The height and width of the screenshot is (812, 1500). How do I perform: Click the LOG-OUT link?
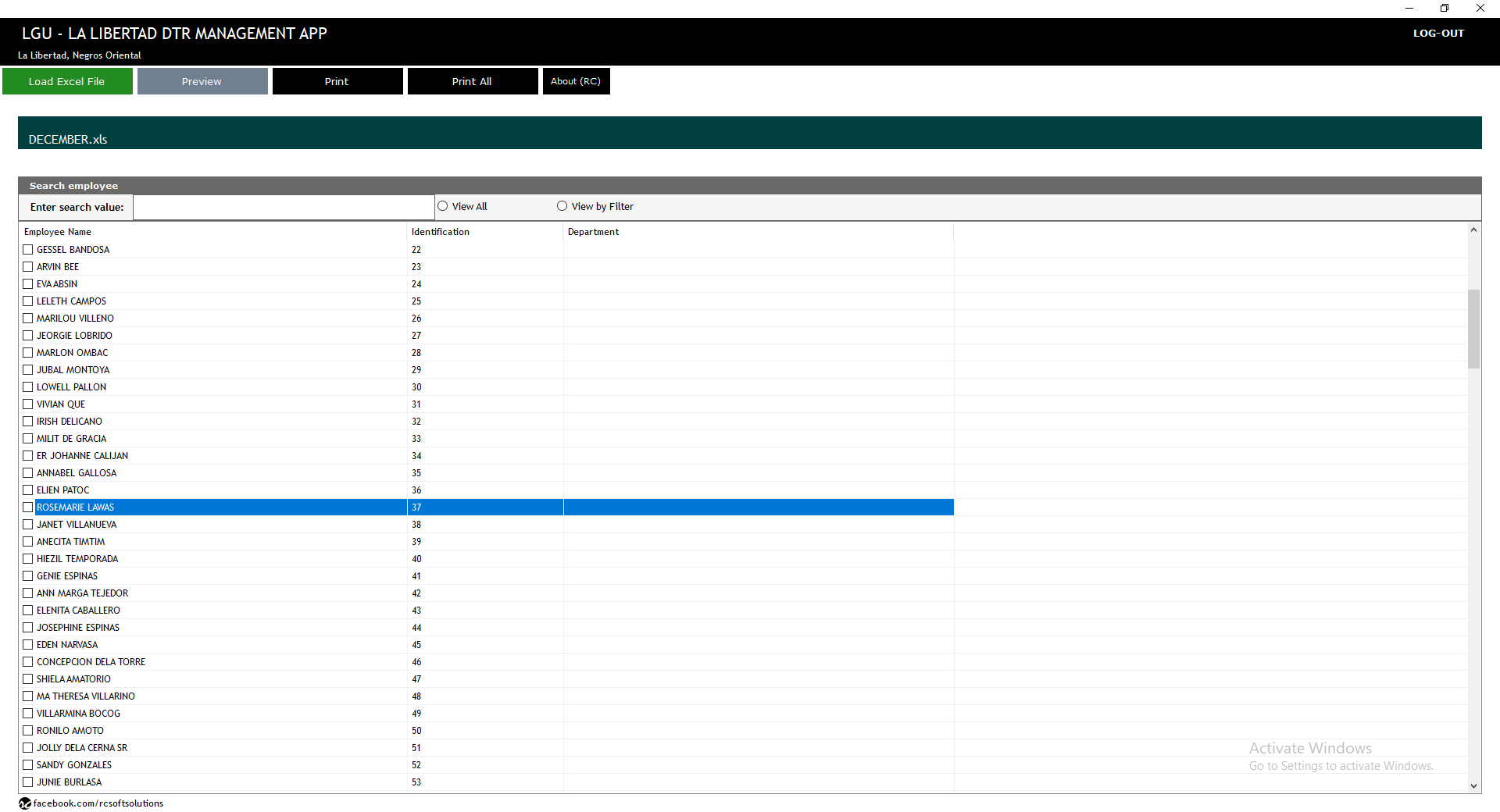(x=1438, y=34)
